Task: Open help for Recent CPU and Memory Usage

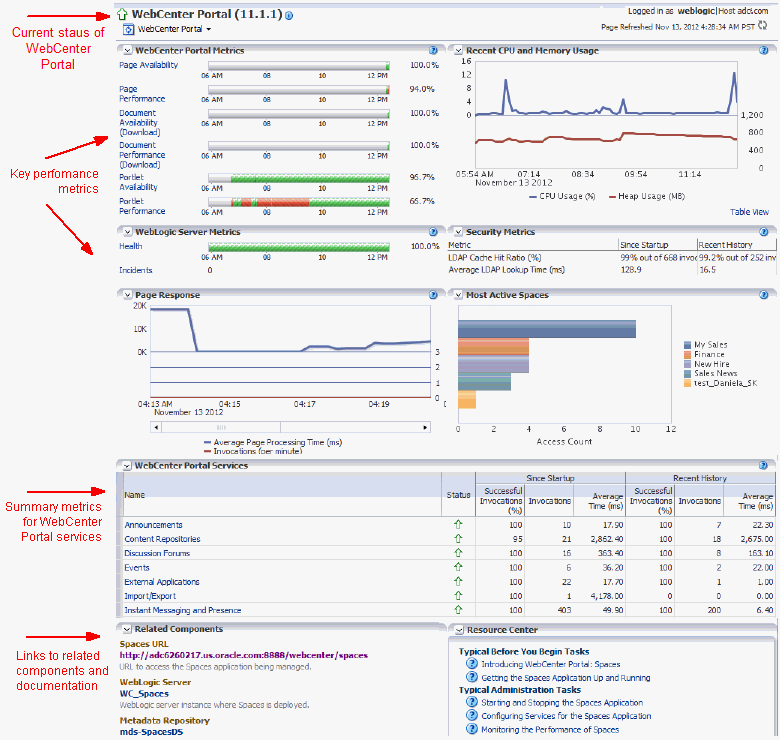Action: point(764,50)
